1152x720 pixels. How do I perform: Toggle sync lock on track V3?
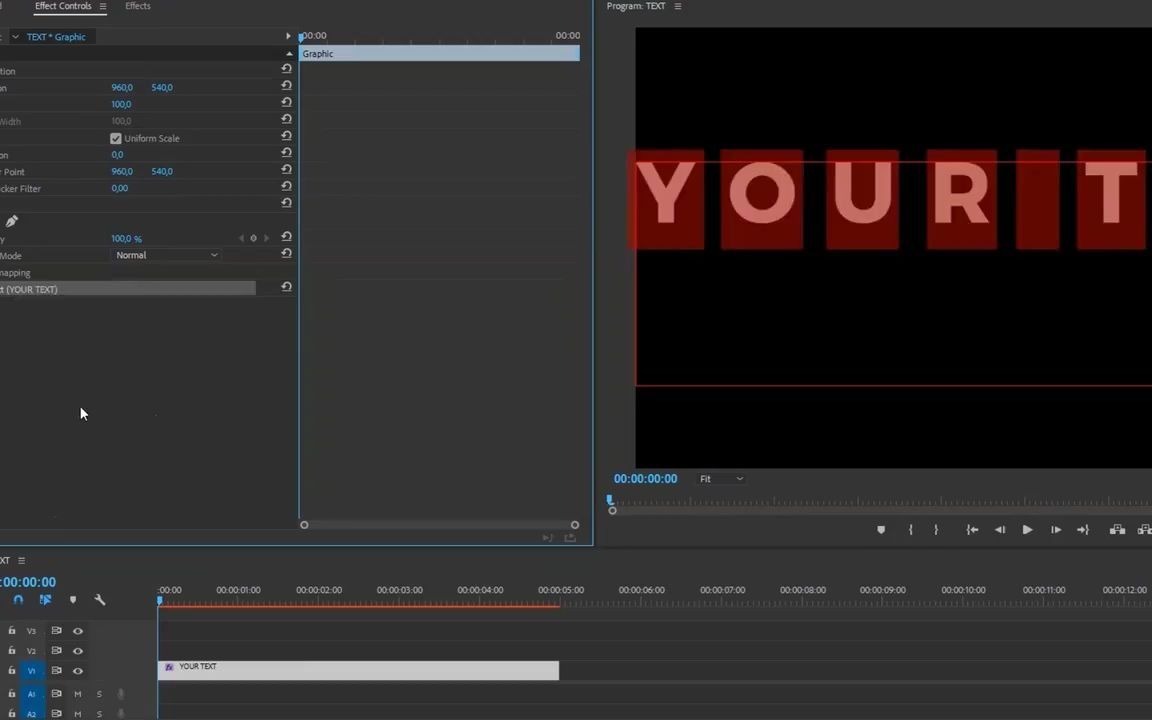(x=57, y=630)
